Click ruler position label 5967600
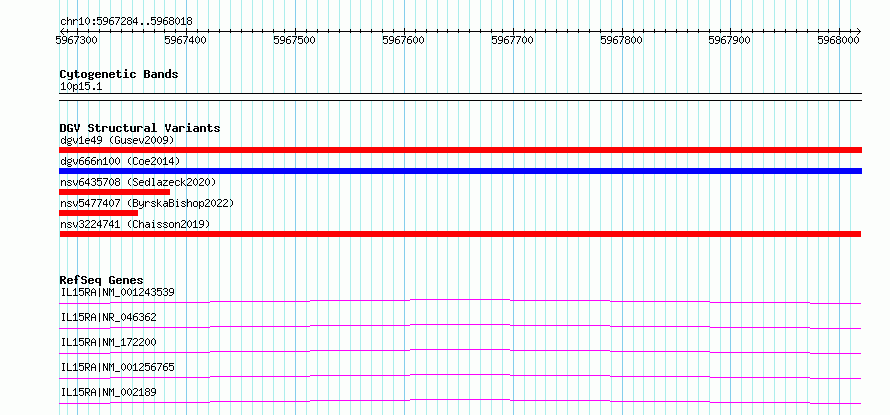The width and height of the screenshot is (890, 415). click(x=403, y=40)
